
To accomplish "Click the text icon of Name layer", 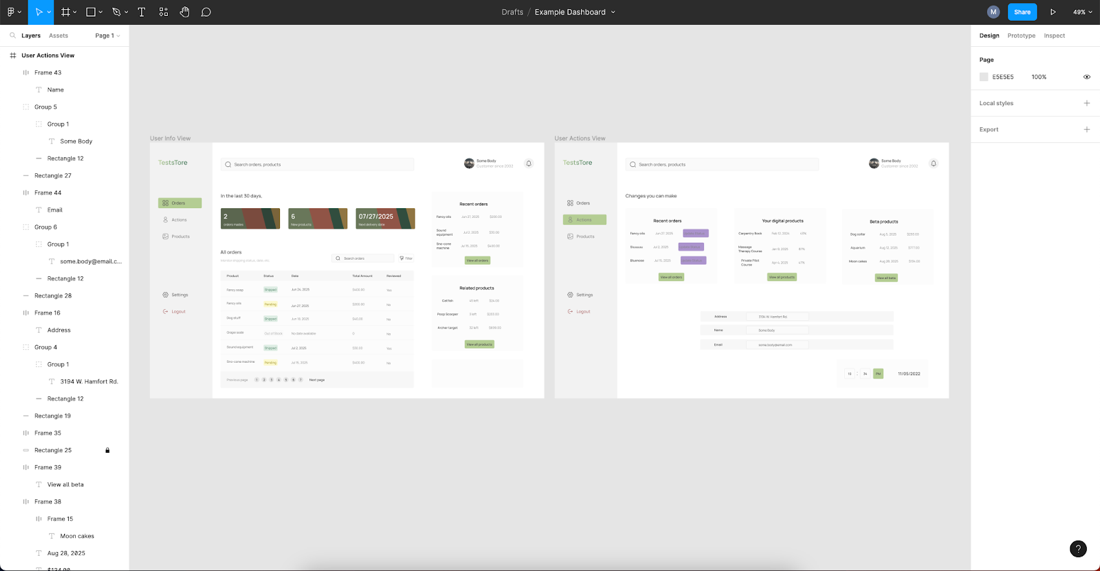I will tap(39, 90).
